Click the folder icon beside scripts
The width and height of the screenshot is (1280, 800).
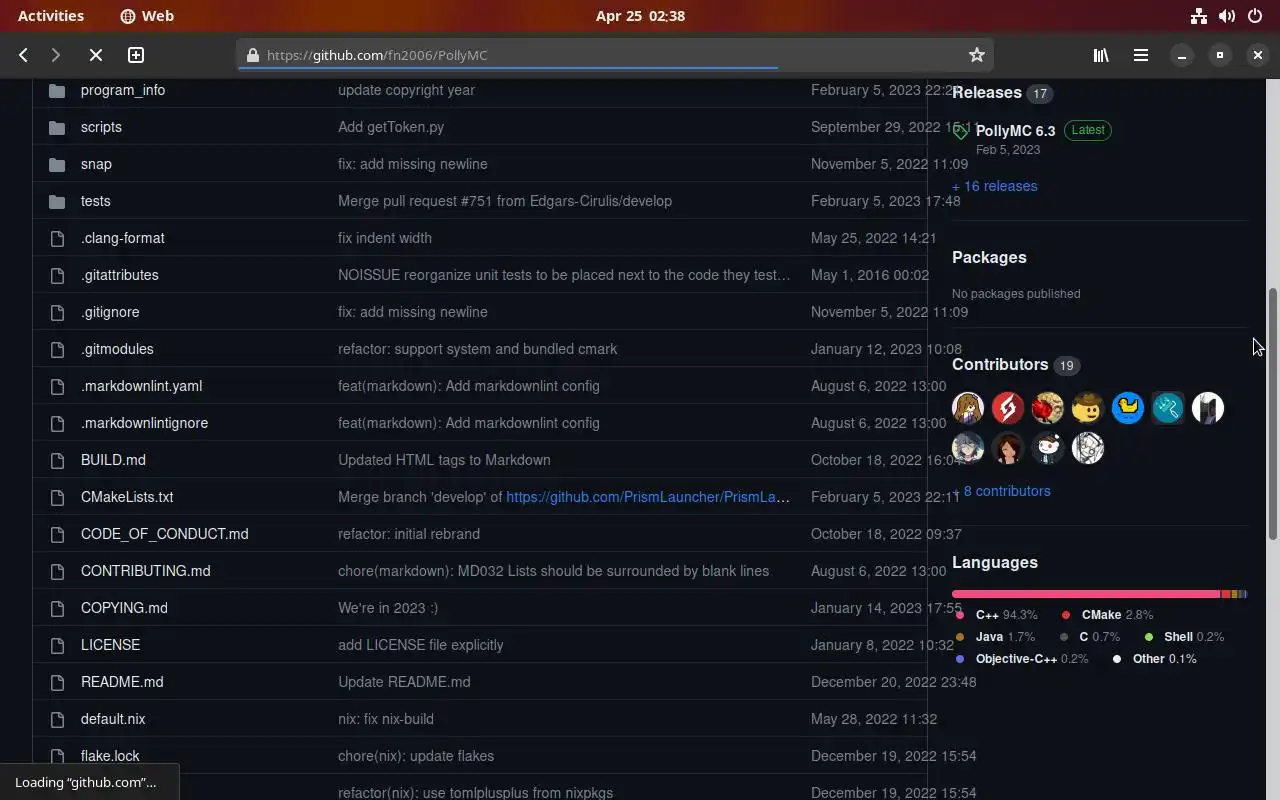(57, 127)
